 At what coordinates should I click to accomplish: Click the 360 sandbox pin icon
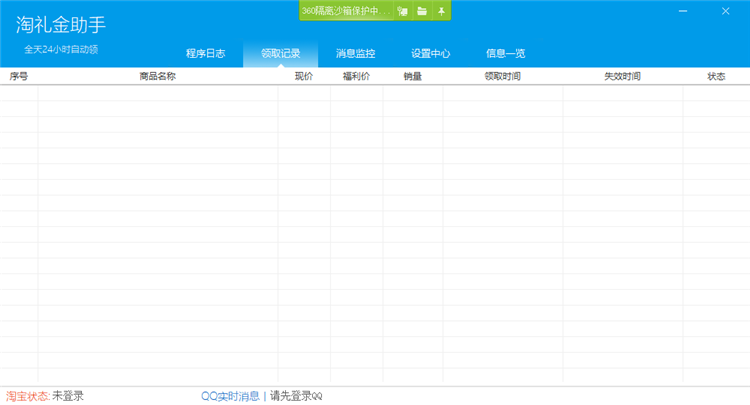click(441, 11)
